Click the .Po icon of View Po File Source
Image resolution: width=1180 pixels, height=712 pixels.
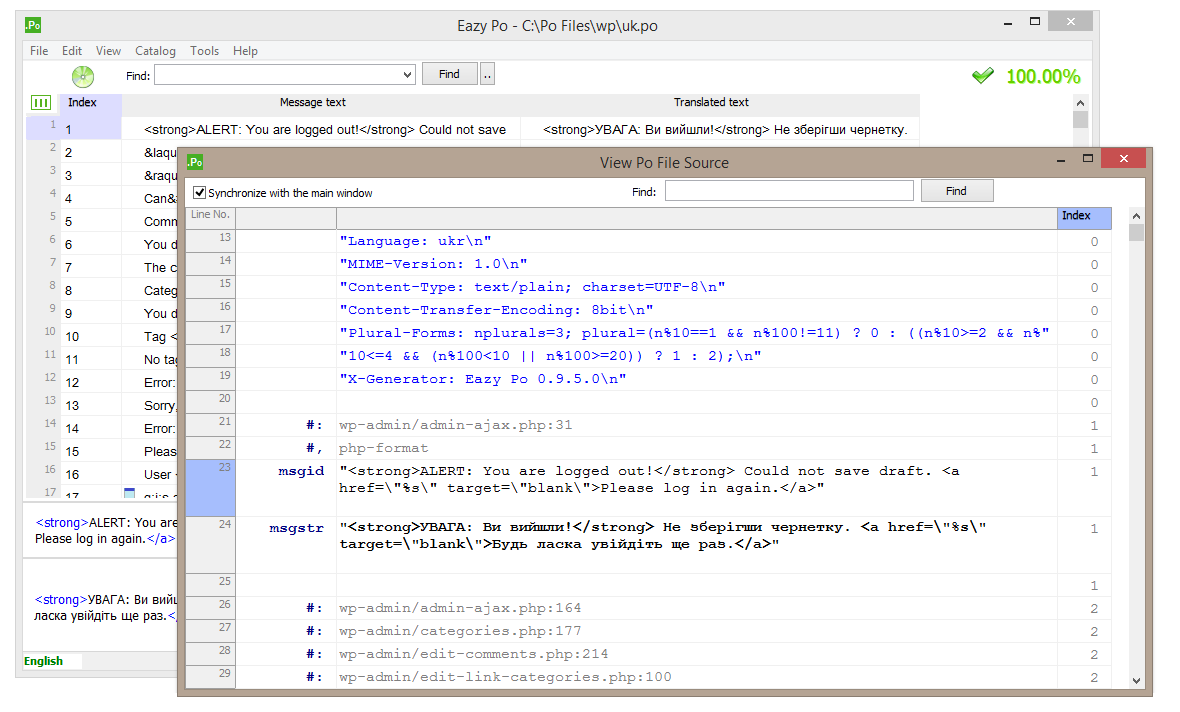[x=196, y=162]
